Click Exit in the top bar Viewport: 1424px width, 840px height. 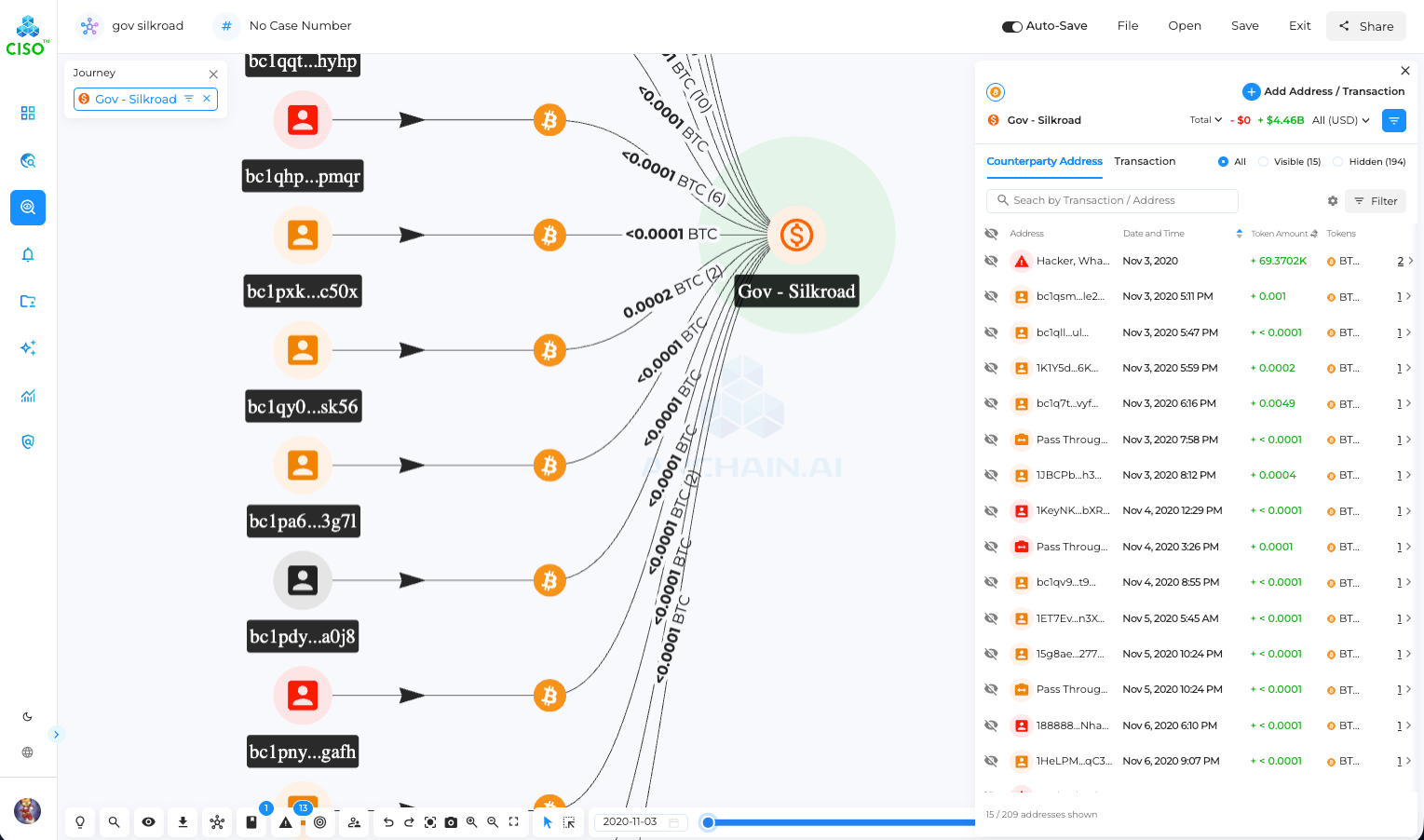pos(1300,26)
